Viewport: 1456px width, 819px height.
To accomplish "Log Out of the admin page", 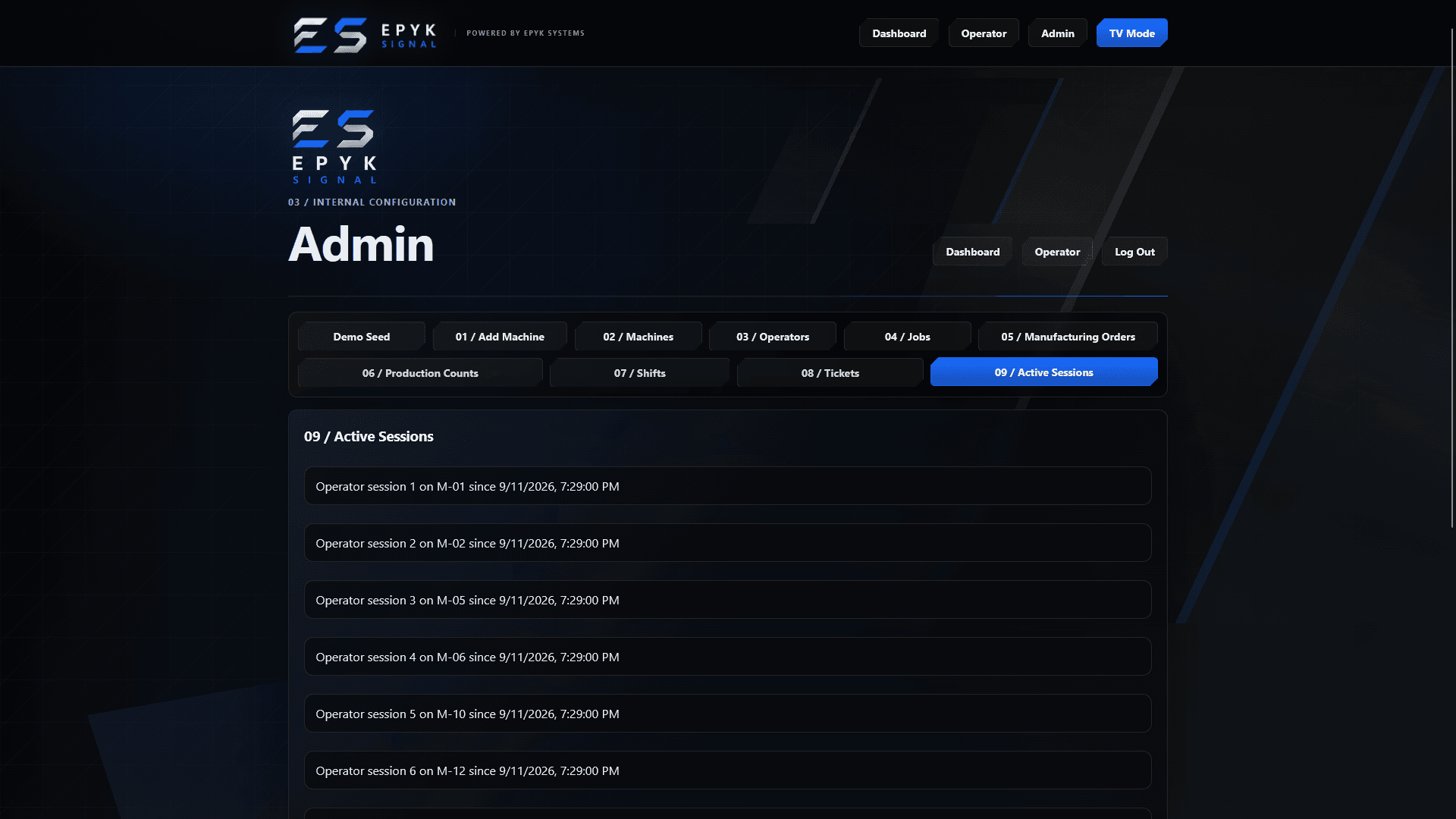I will 1134,252.
